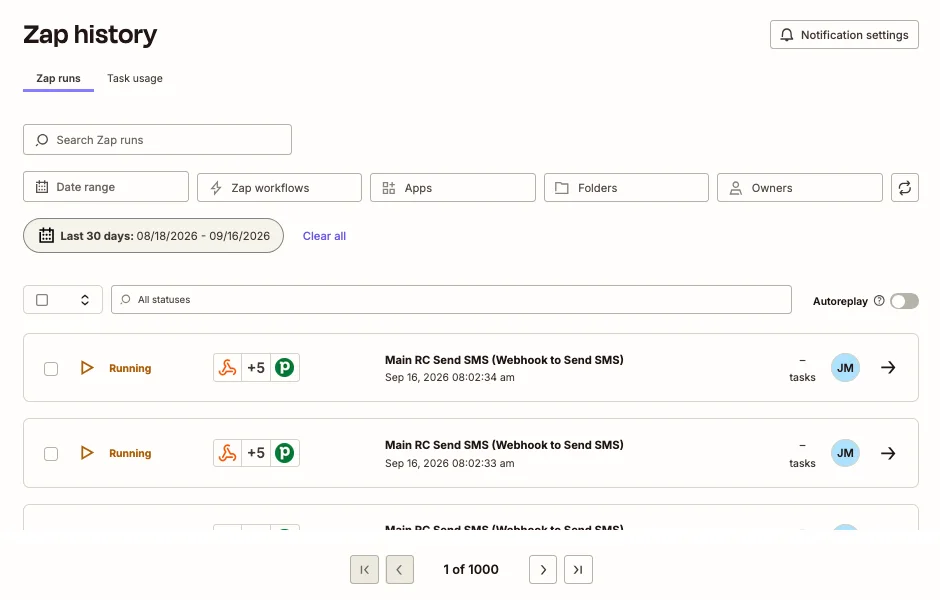Go to the last page
This screenshot has height=600, width=940.
(579, 569)
